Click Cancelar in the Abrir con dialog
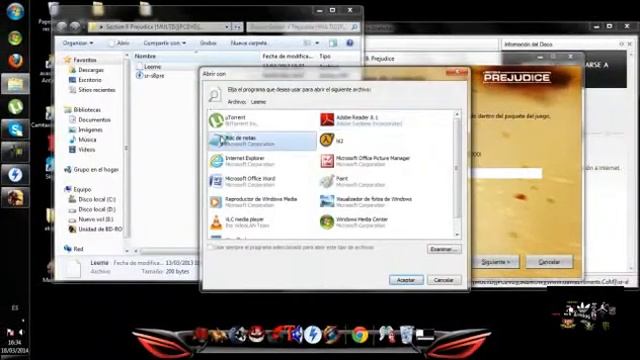Image resolution: width=640 pixels, height=360 pixels. pos(444,280)
